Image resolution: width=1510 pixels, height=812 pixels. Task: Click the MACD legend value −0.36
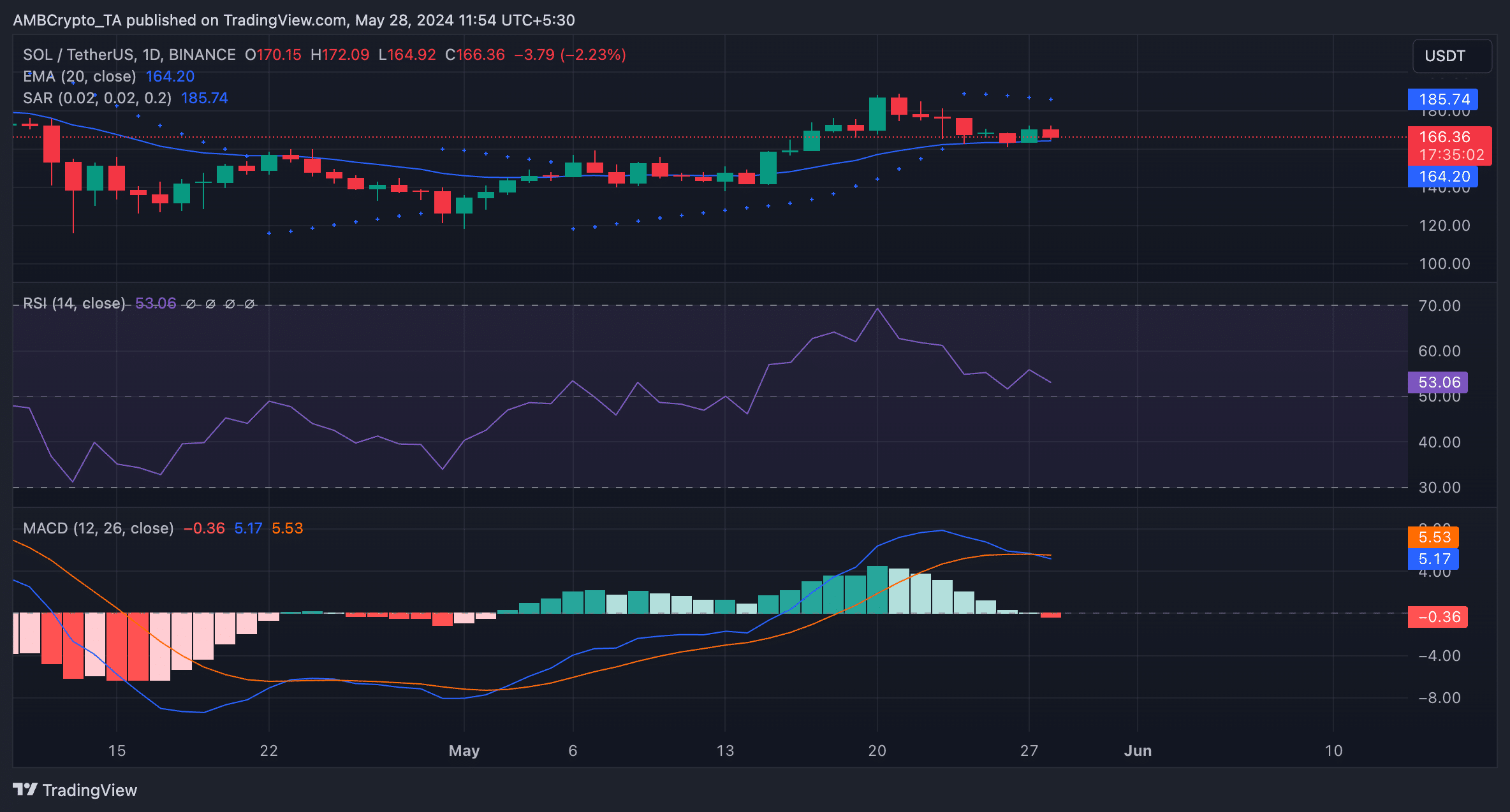(x=204, y=528)
